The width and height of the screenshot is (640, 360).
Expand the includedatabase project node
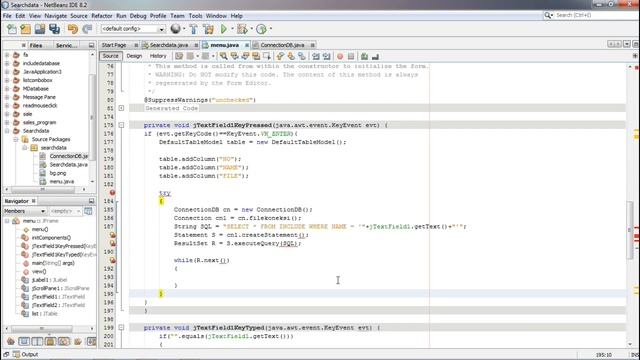(7, 63)
